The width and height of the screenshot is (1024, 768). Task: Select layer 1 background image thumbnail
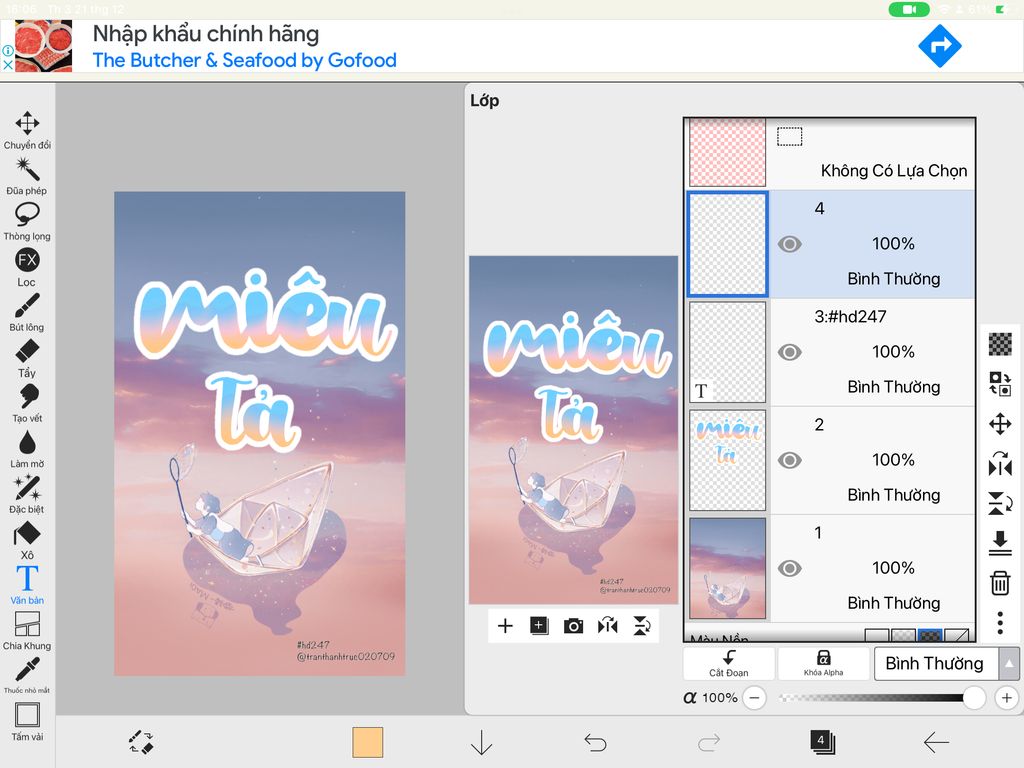coord(728,568)
